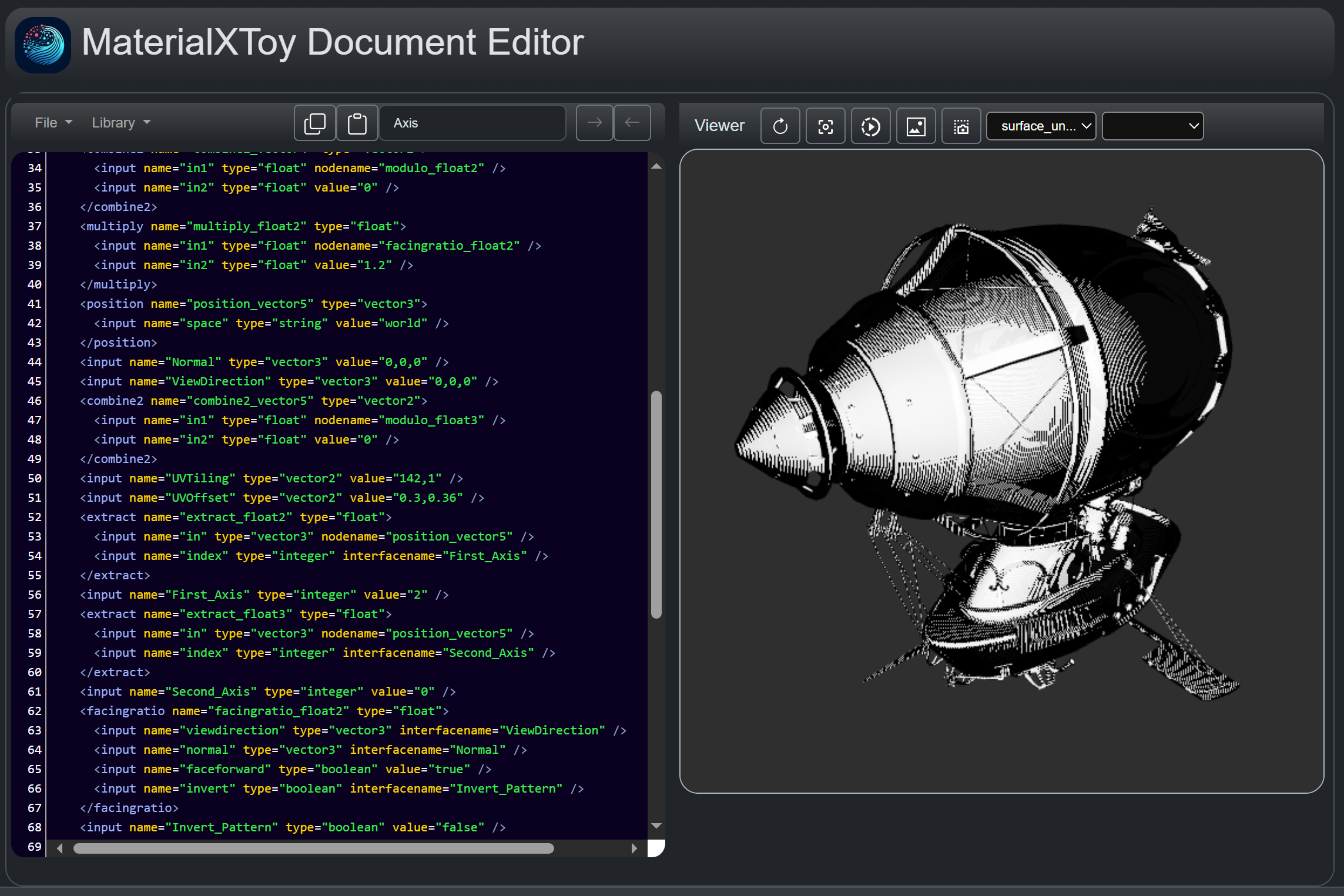Click the horizontal scroll-right arrow
1344x896 pixels.
click(634, 848)
